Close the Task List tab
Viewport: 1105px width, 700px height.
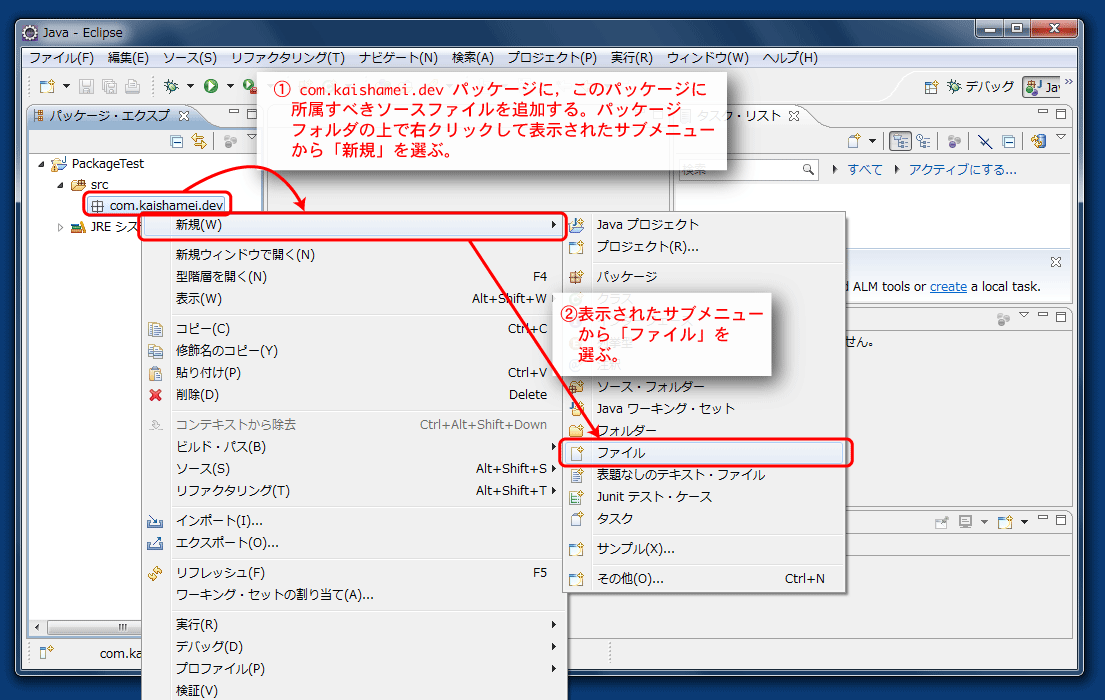(794, 116)
